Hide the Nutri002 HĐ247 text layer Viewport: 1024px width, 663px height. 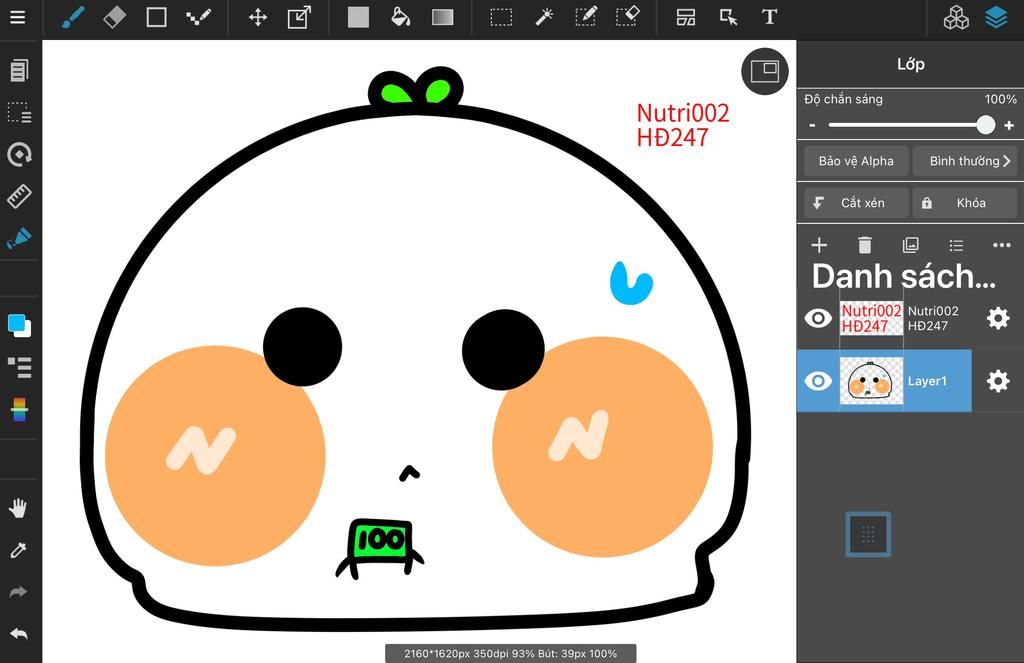click(818, 318)
